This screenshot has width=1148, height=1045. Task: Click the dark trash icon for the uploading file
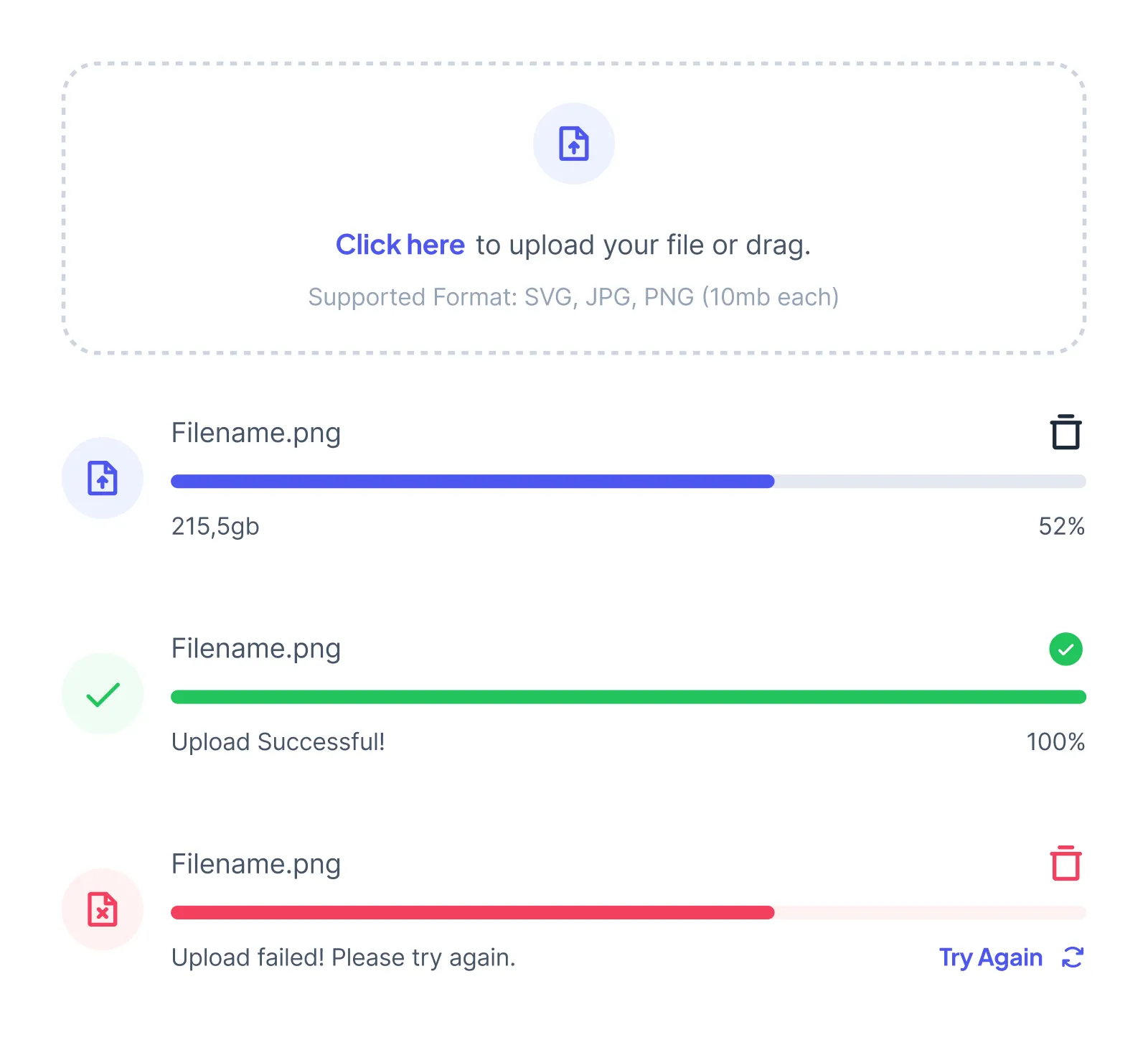[1064, 432]
